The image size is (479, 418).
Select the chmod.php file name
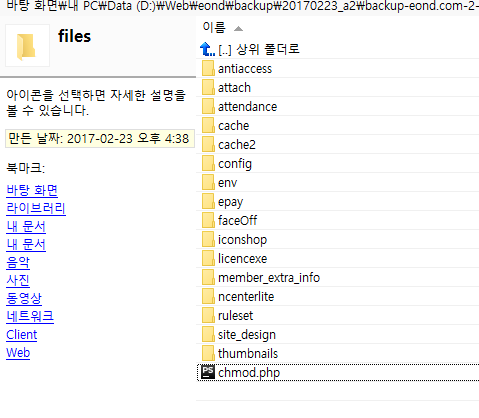click(x=249, y=373)
